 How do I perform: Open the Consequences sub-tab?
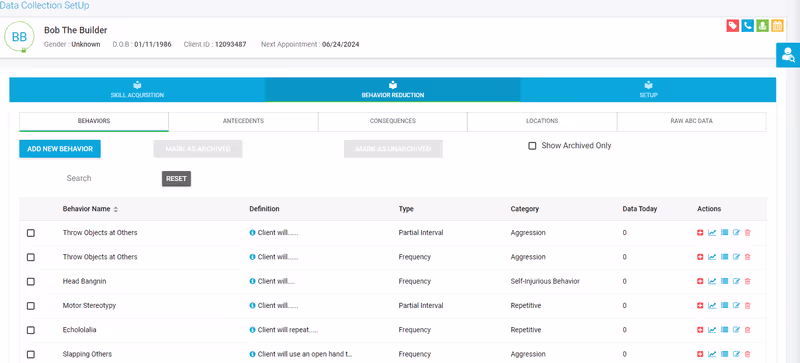click(393, 122)
